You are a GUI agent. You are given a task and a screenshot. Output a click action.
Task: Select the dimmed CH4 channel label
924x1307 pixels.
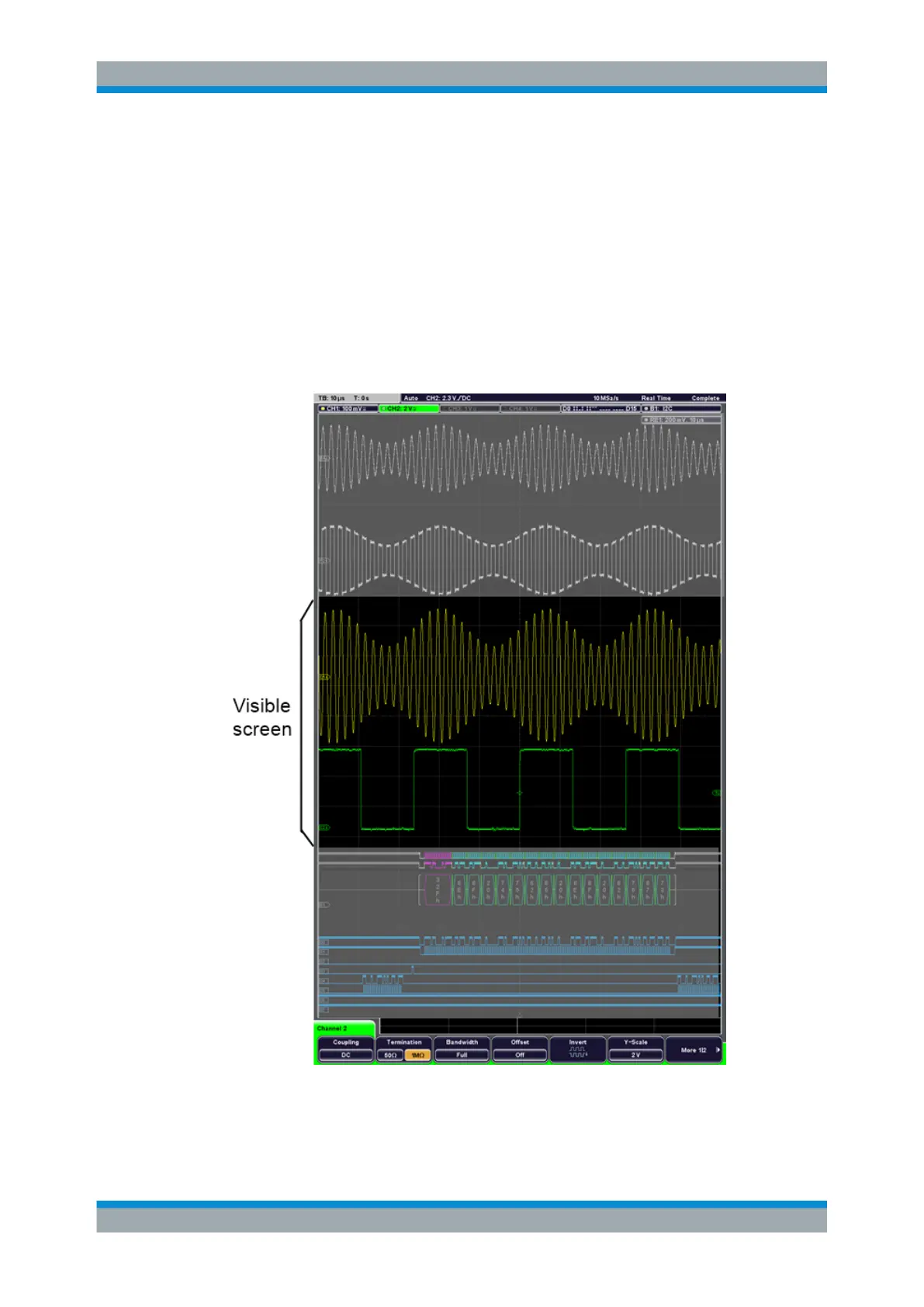tap(530, 408)
